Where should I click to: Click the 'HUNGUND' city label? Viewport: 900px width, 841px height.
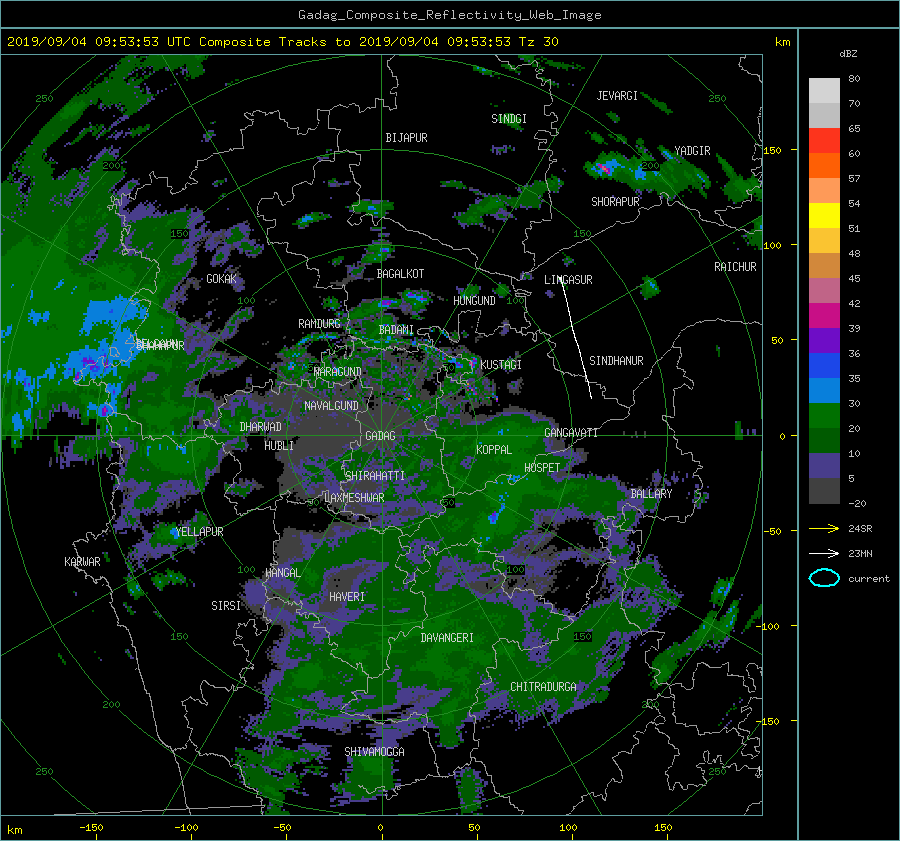[474, 301]
